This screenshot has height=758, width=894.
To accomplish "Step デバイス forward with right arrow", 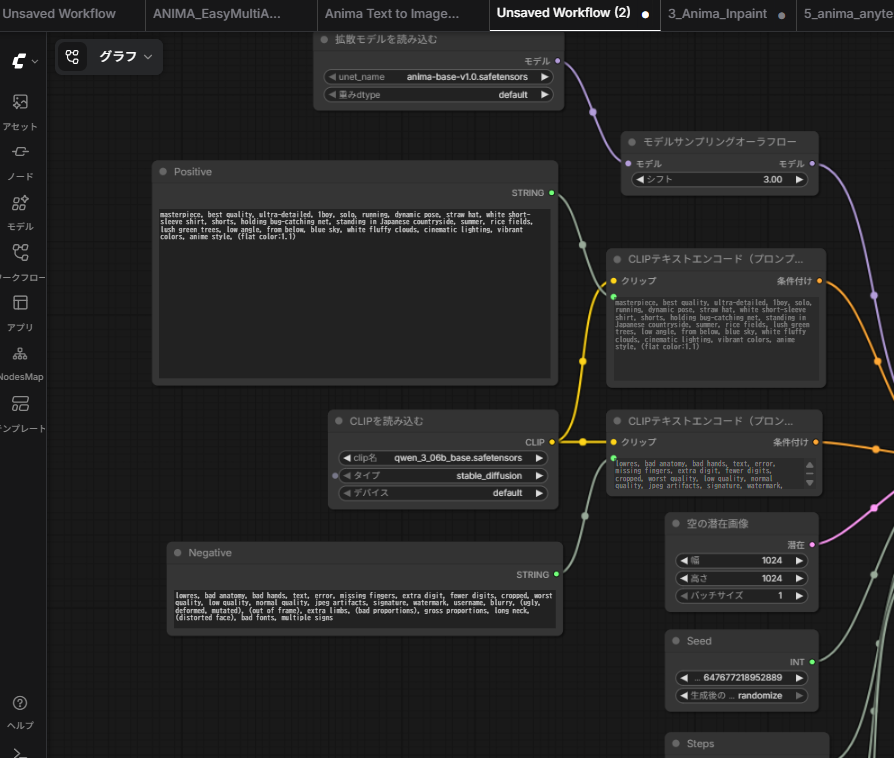I will [x=539, y=493].
